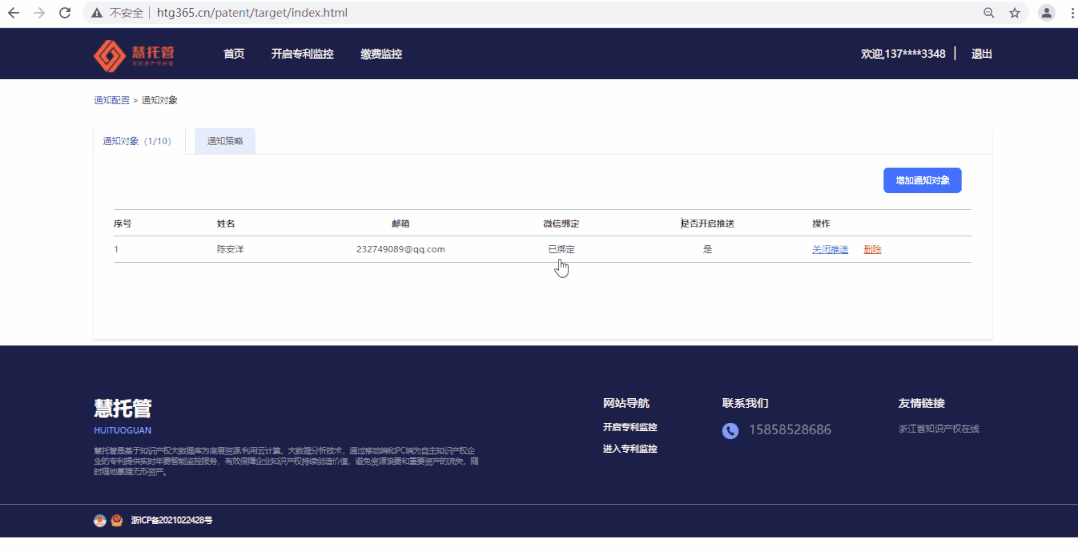Screen dimensions: 1078x552
Task: Open 缴费监控 in the top navigation
Action: coord(381,54)
